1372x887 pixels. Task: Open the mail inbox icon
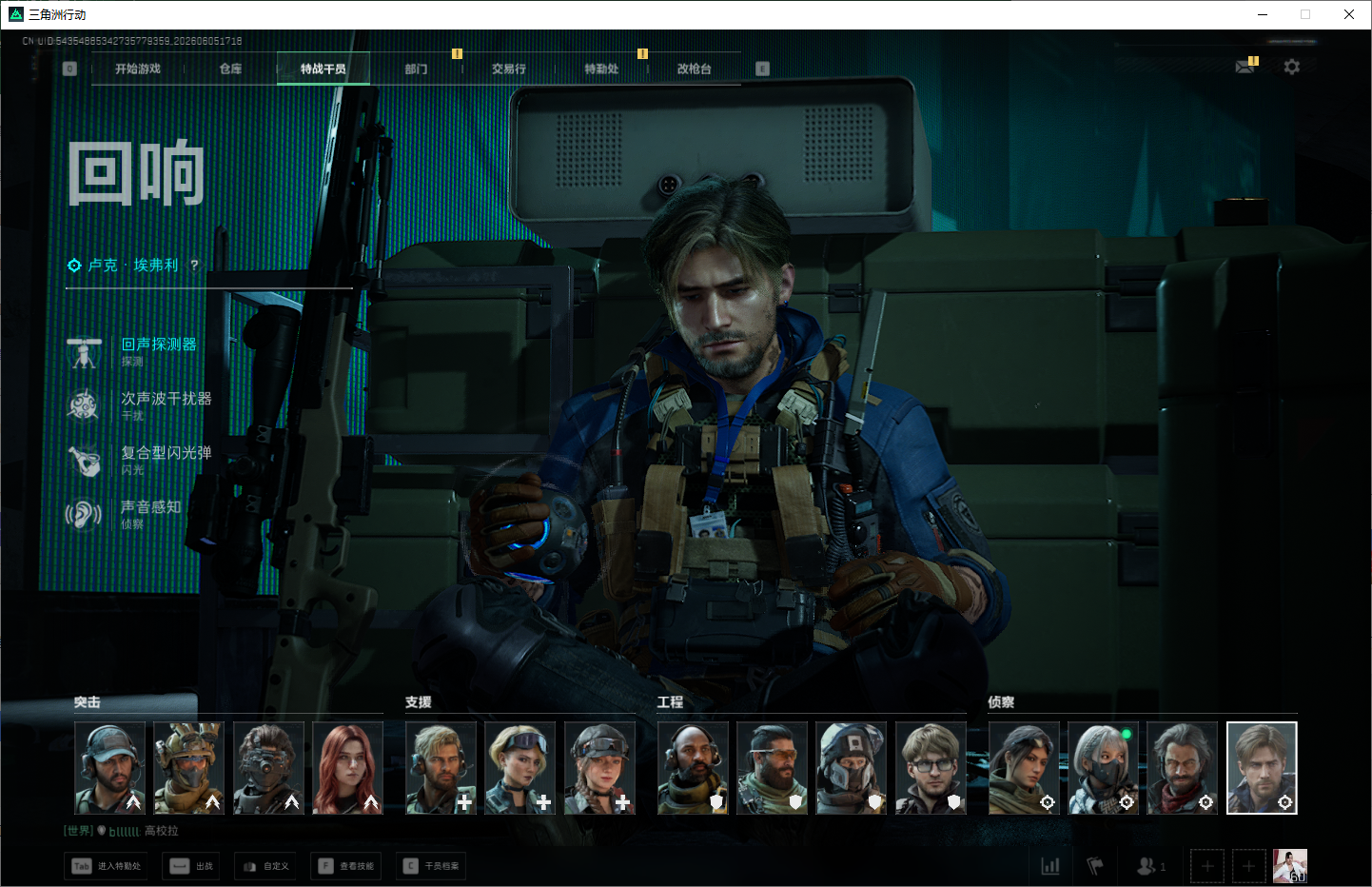pos(1245,67)
